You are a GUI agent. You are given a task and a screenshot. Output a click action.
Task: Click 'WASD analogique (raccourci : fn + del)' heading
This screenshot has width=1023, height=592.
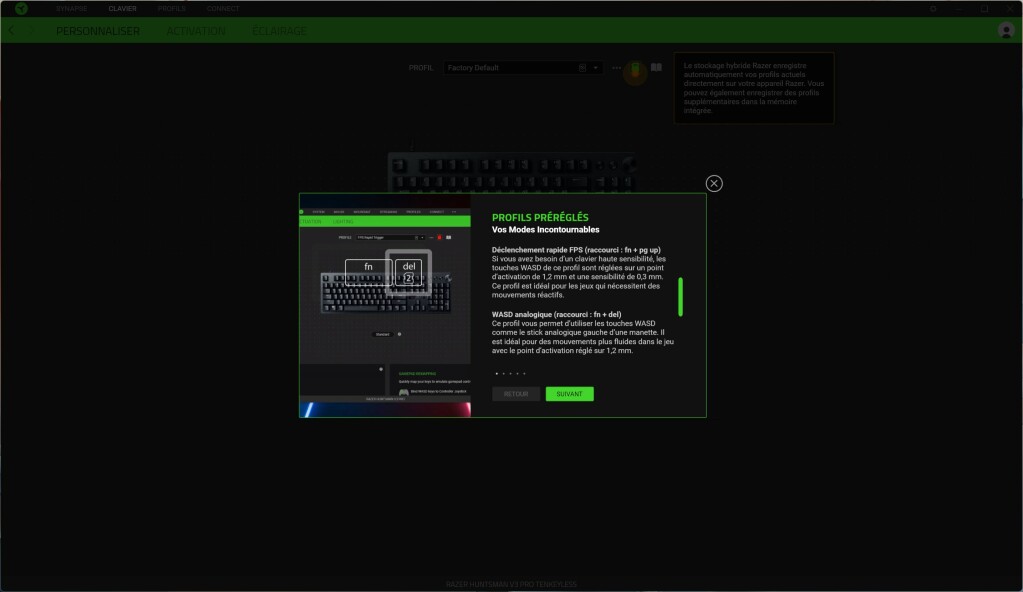pyautogui.click(x=557, y=315)
